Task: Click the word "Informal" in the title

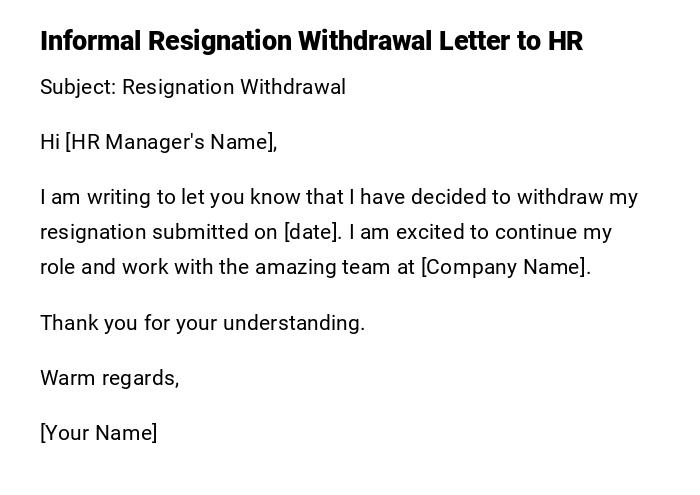Action: point(91,42)
